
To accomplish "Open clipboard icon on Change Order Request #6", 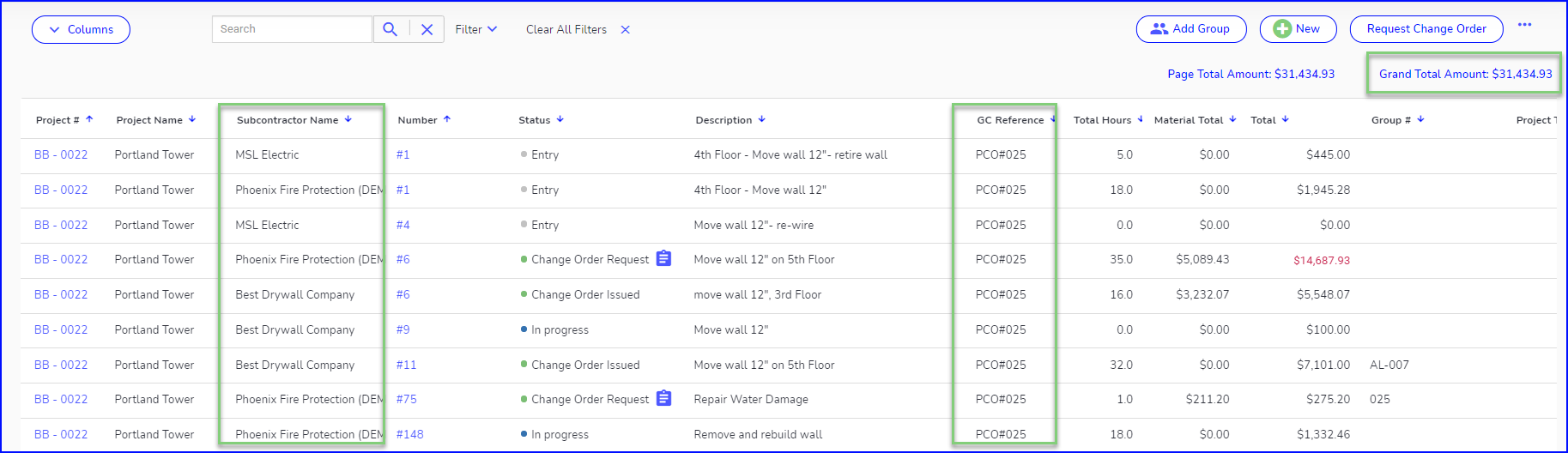I will click(663, 258).
